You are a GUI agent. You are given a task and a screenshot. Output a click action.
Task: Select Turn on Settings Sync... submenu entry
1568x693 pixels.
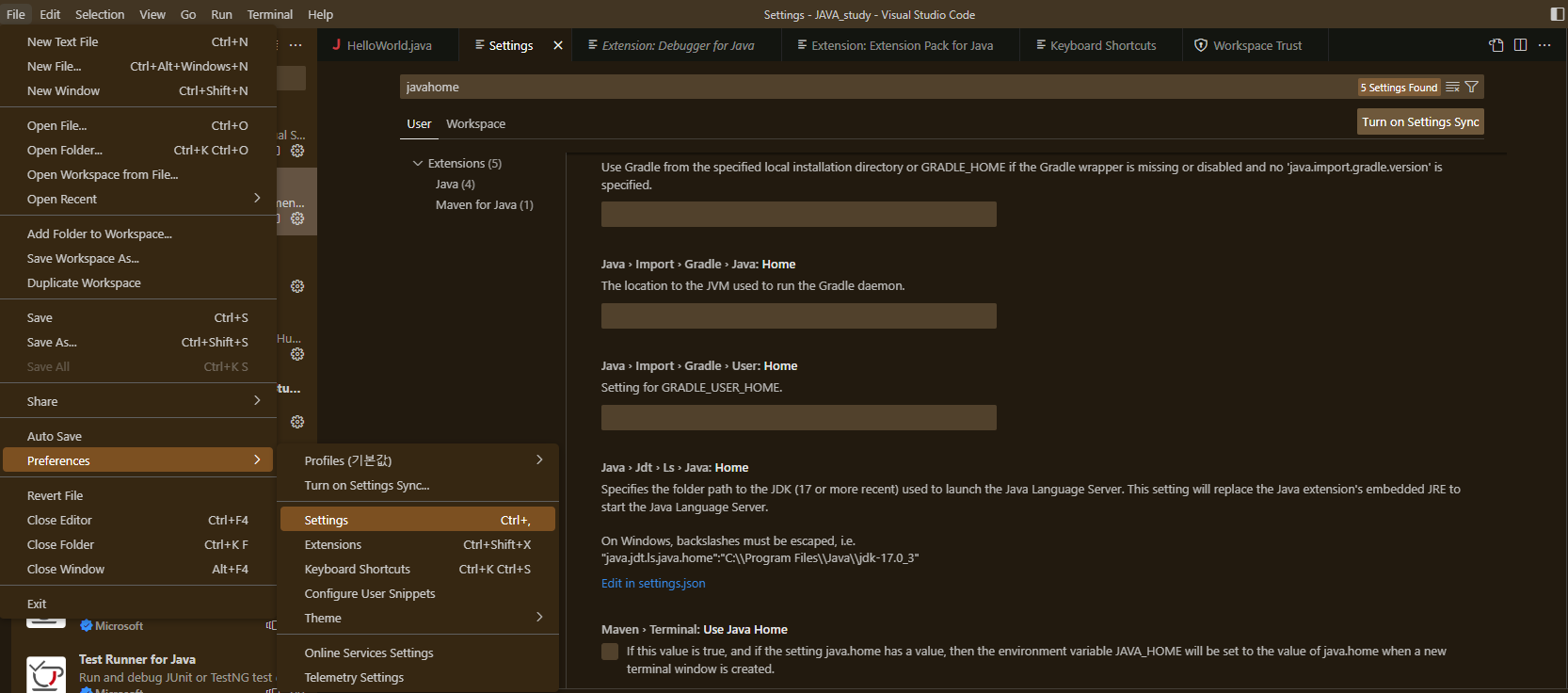(418, 485)
